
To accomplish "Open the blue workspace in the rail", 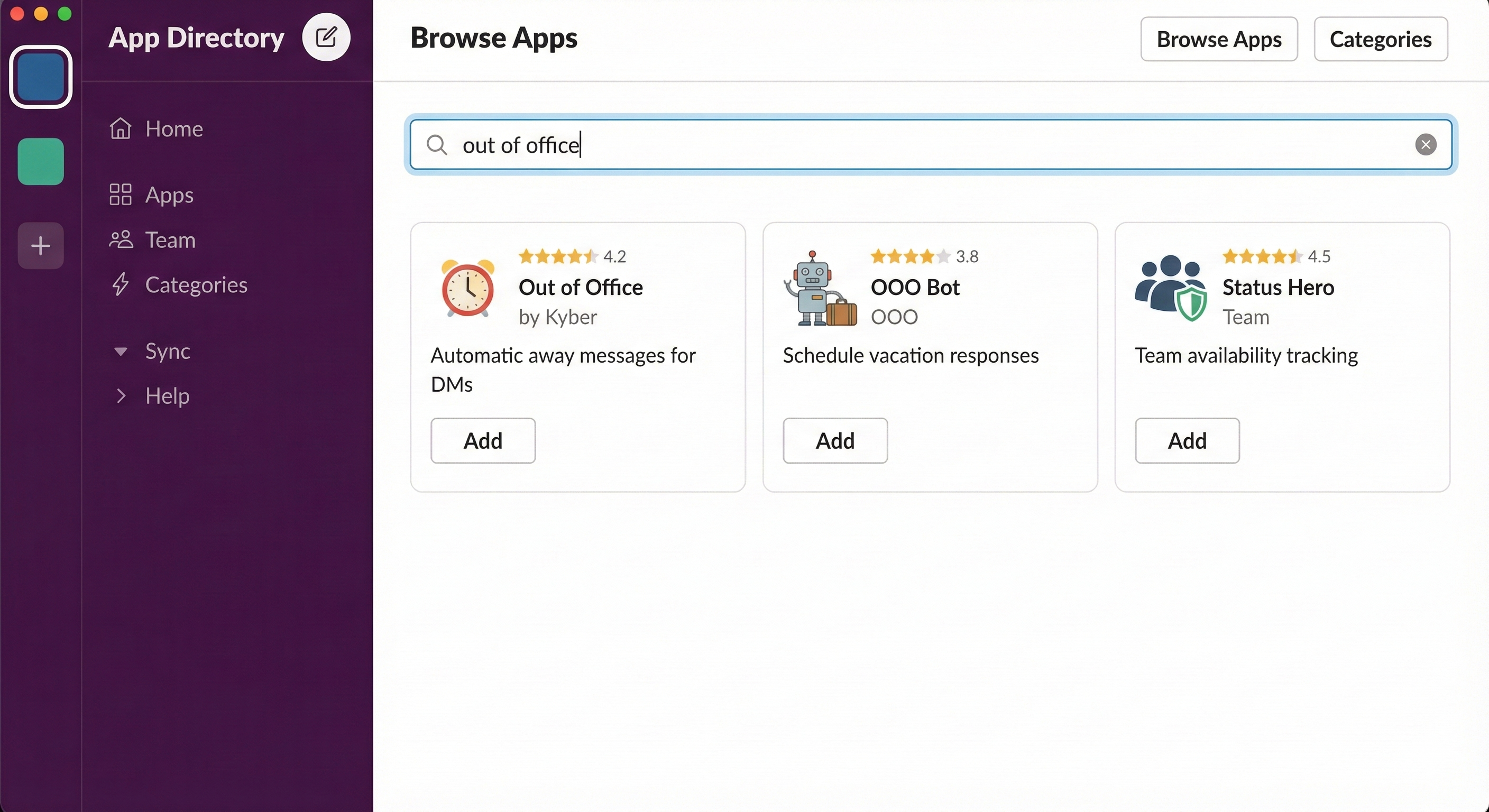I will click(x=41, y=77).
